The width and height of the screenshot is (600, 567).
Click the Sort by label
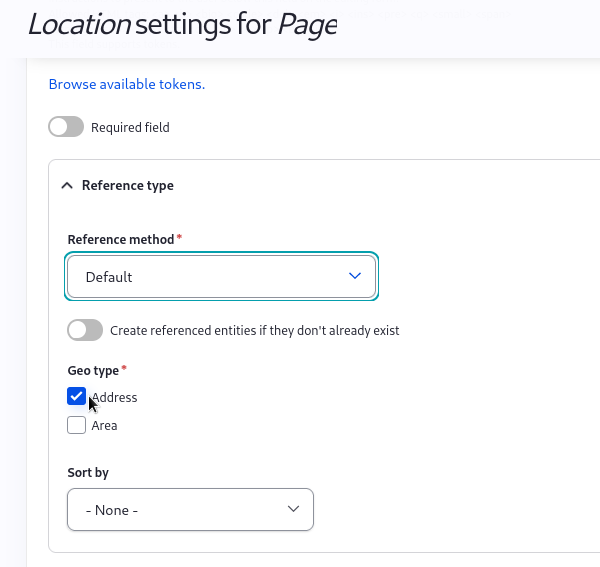coord(88,472)
